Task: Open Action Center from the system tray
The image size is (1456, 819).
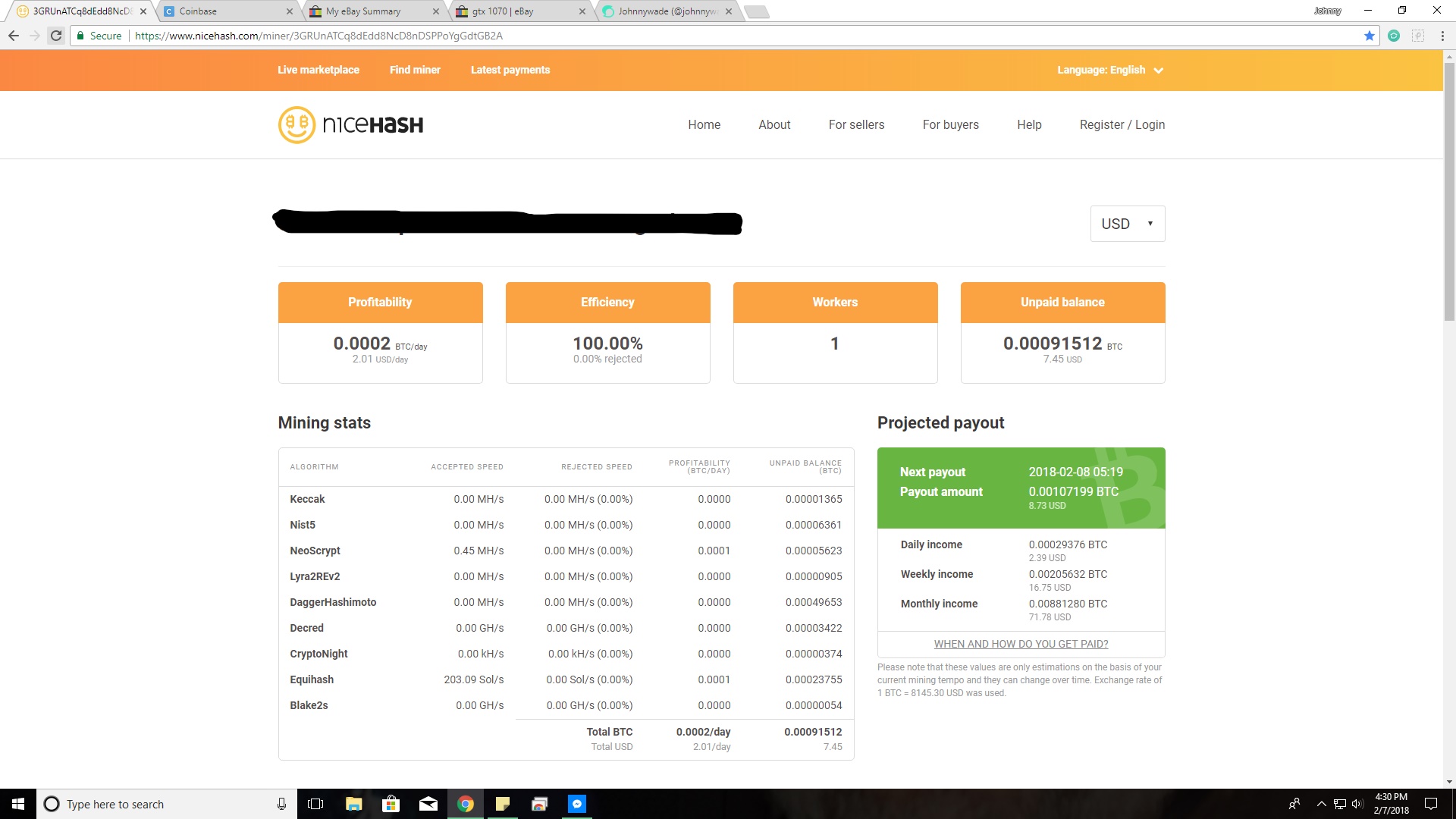Action: tap(1432, 804)
